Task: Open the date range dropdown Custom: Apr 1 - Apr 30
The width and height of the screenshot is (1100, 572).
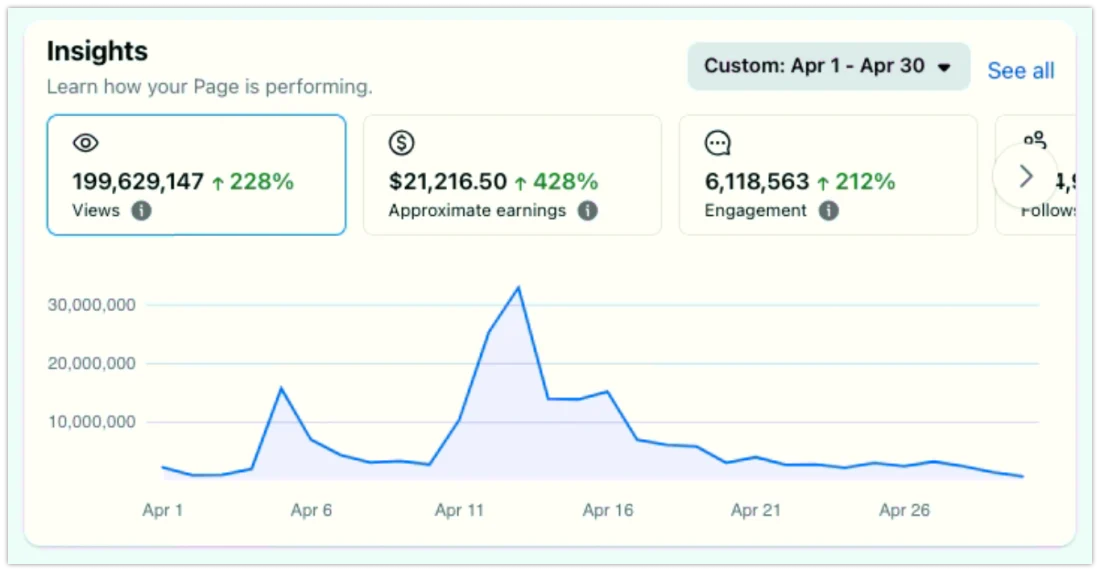Action: pyautogui.click(x=829, y=66)
